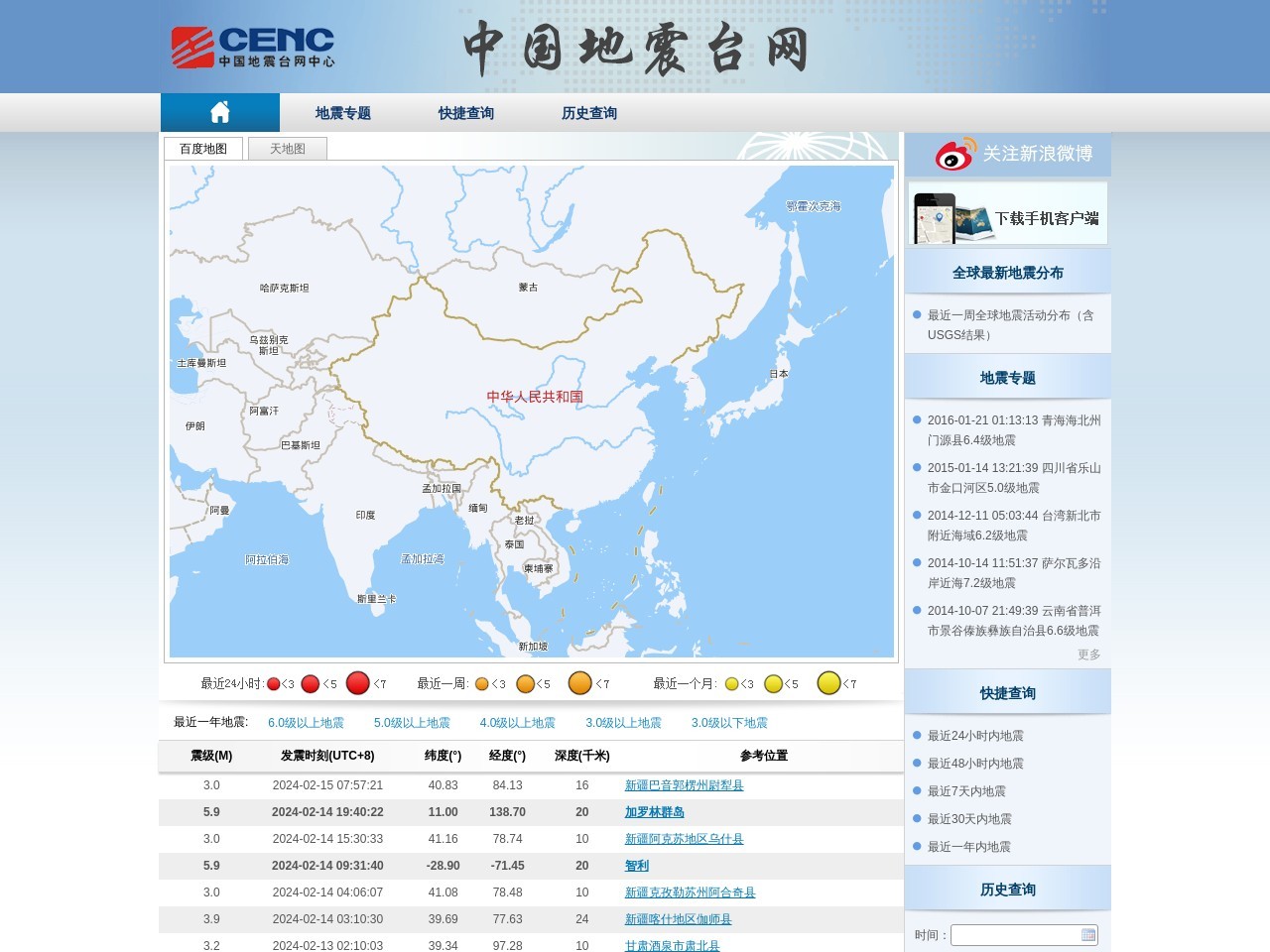Open the 快捷查询 navigation menu
The width and height of the screenshot is (1270, 952).
click(466, 112)
